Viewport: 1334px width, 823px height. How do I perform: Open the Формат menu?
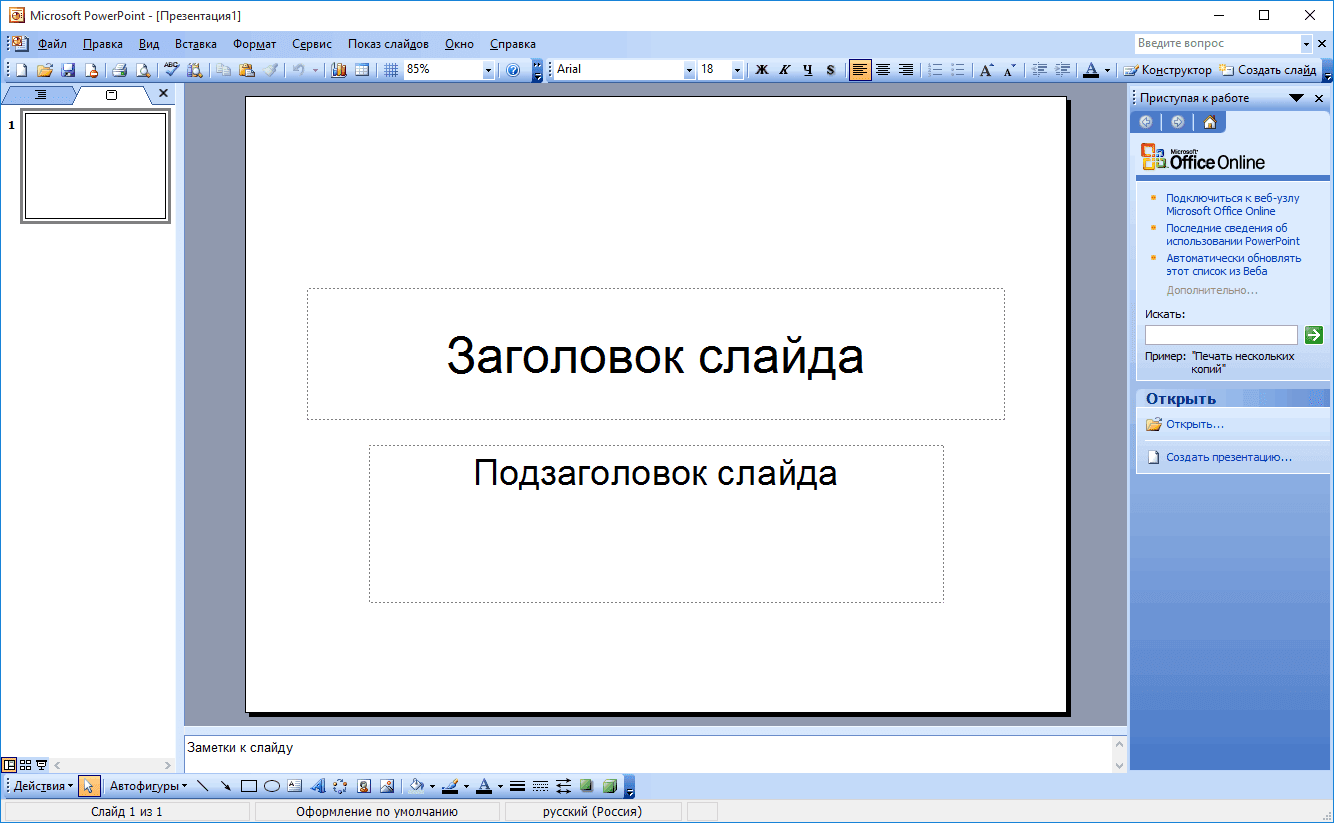(255, 44)
